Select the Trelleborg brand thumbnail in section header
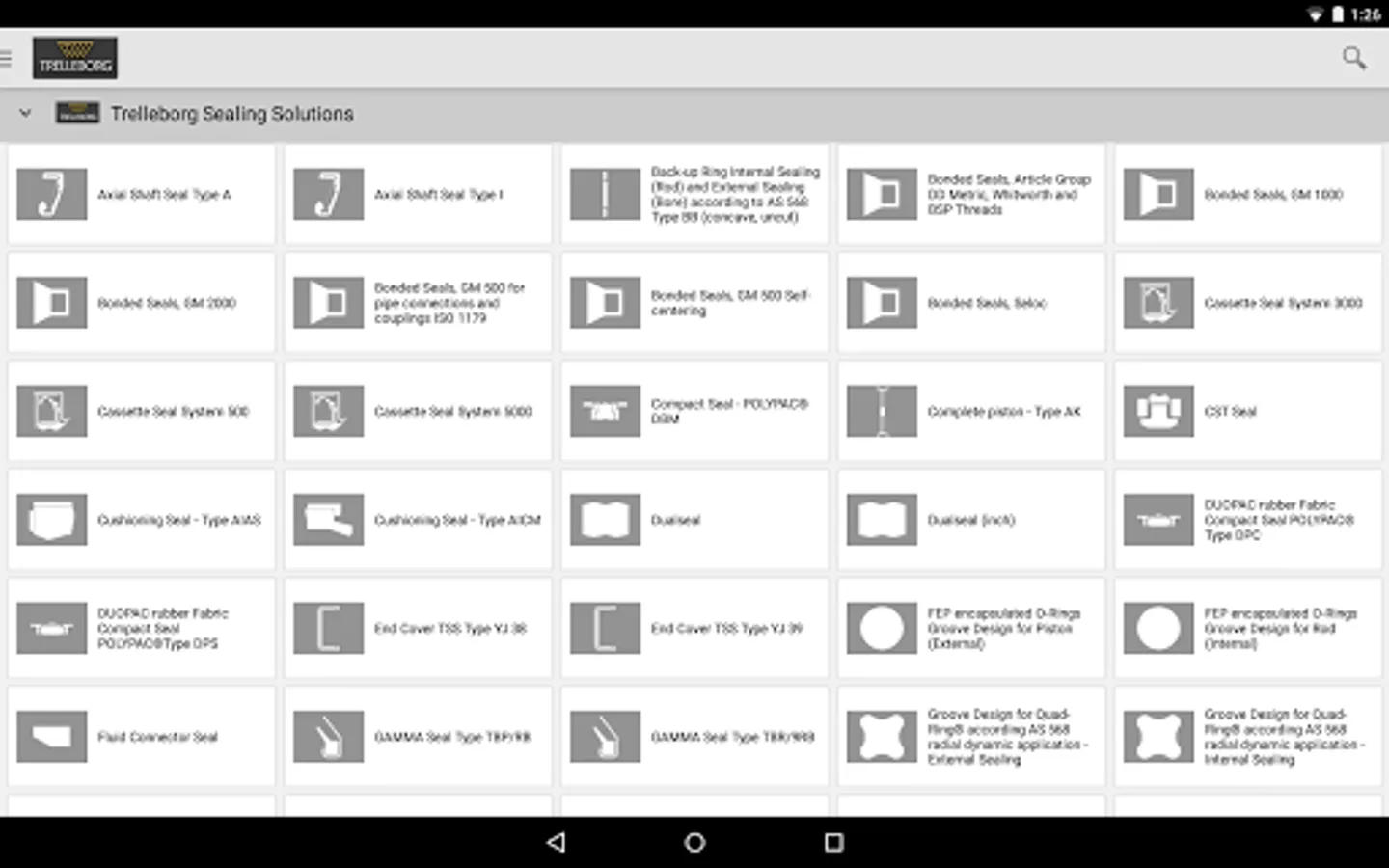Viewport: 1389px width, 868px height. [77, 113]
